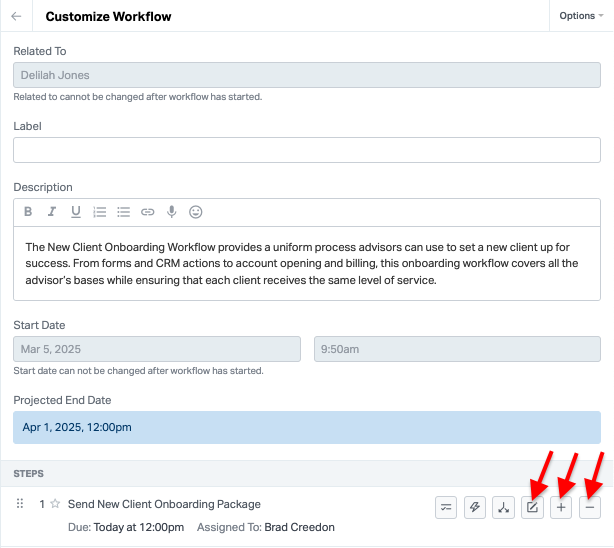Click the microphone dictation icon
This screenshot has height=548, width=614.
pos(172,212)
